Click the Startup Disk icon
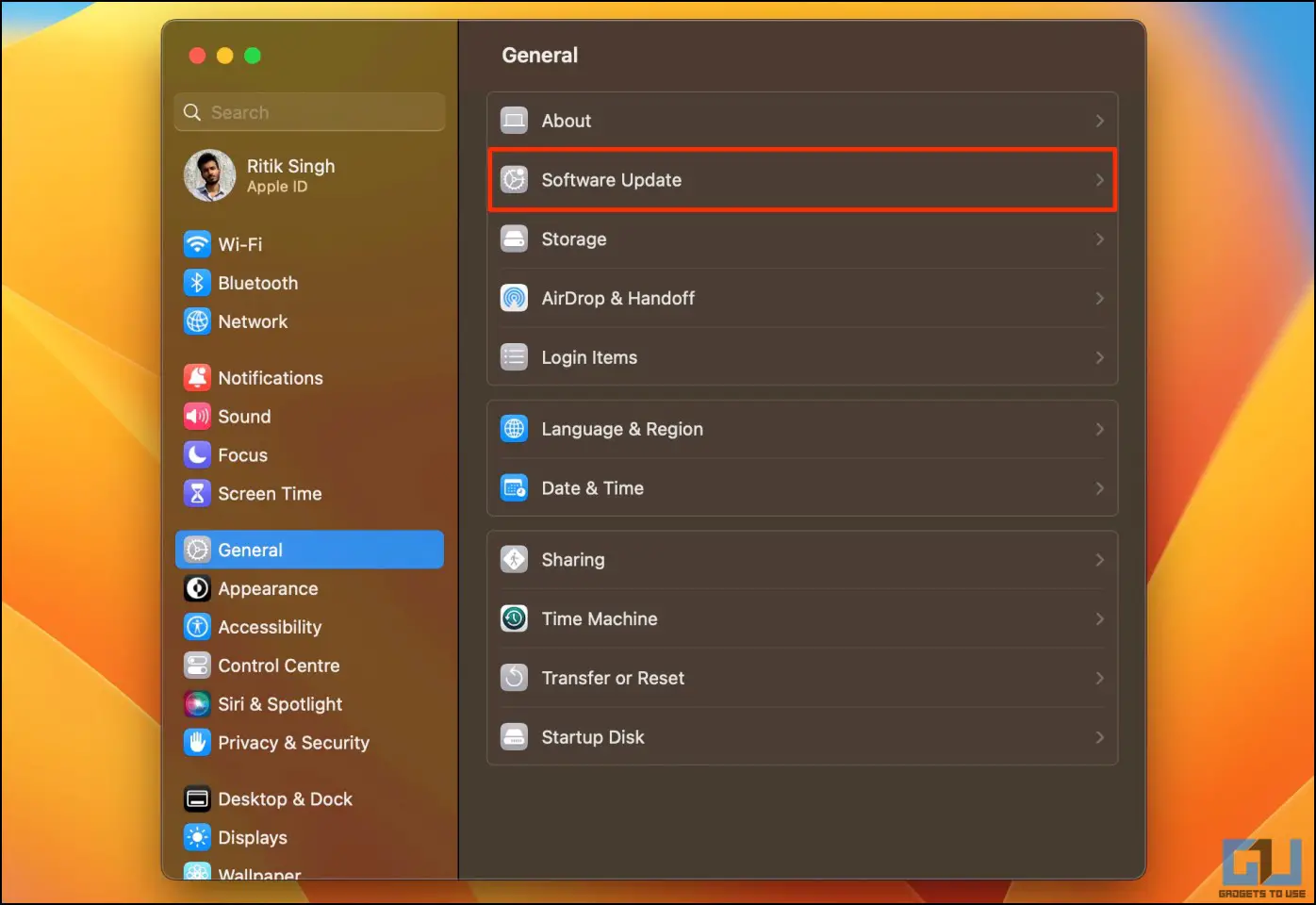The height and width of the screenshot is (905, 1316). click(x=514, y=737)
